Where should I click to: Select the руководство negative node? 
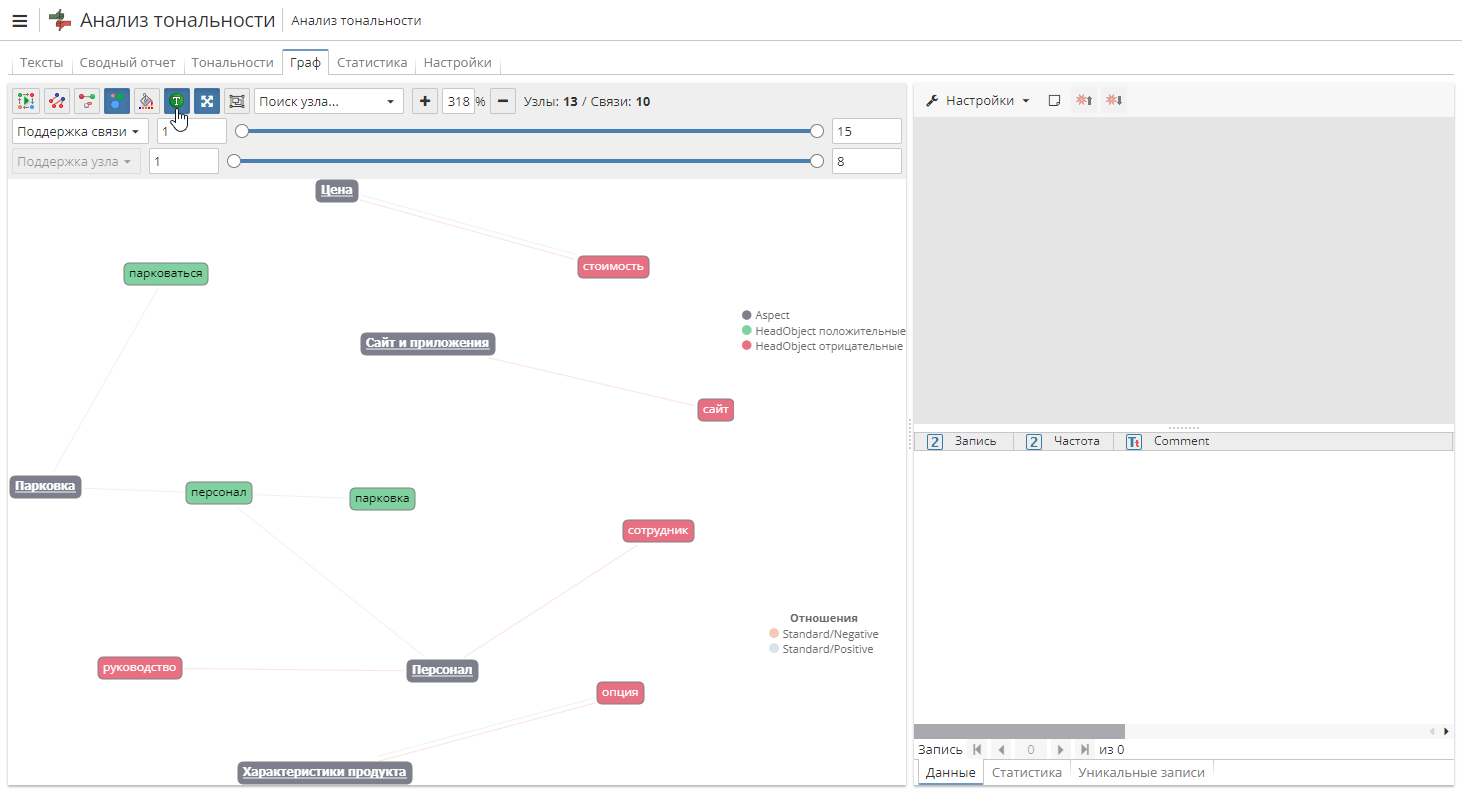pyautogui.click(x=140, y=667)
